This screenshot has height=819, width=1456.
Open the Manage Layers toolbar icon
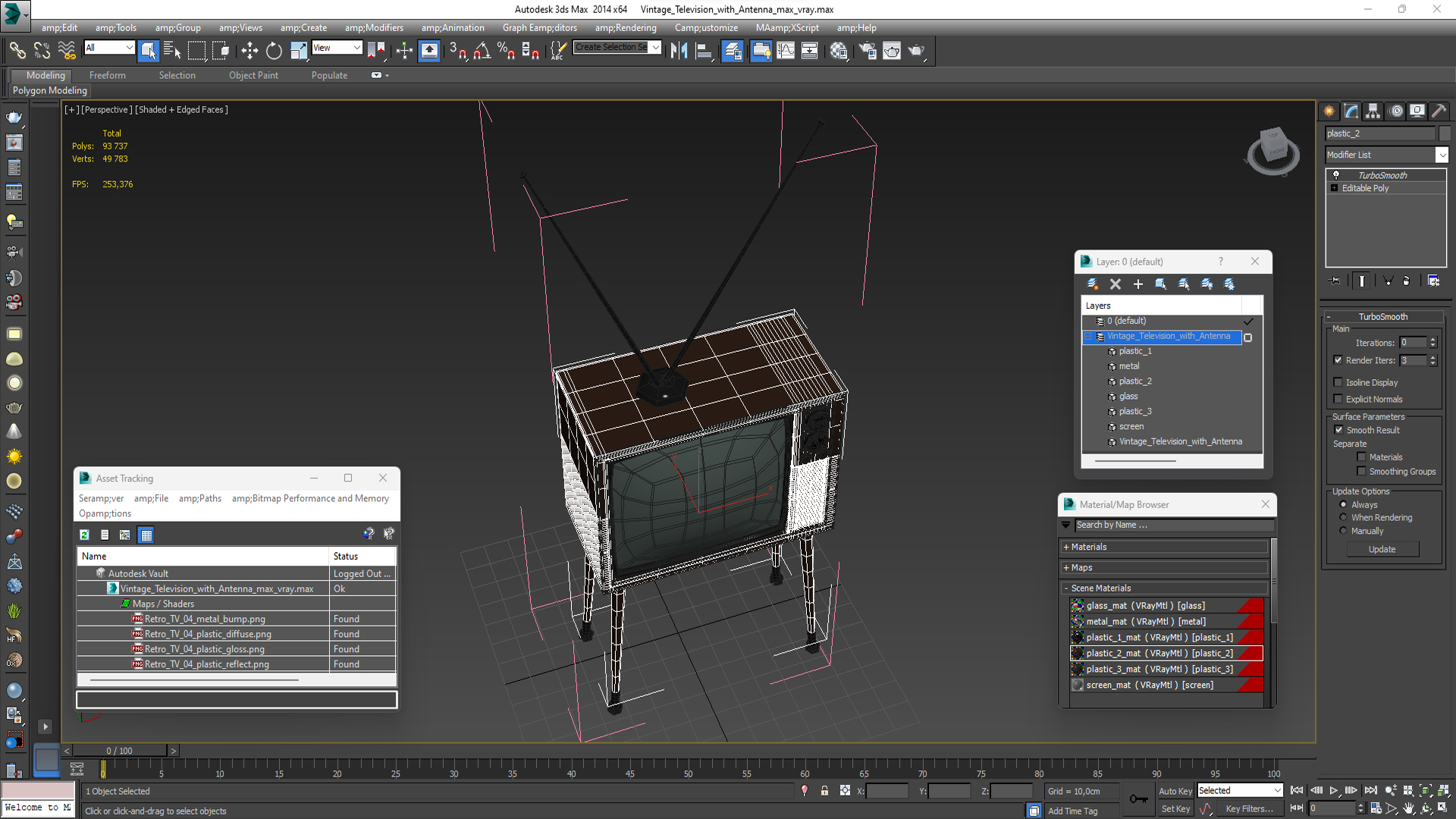pyautogui.click(x=733, y=50)
